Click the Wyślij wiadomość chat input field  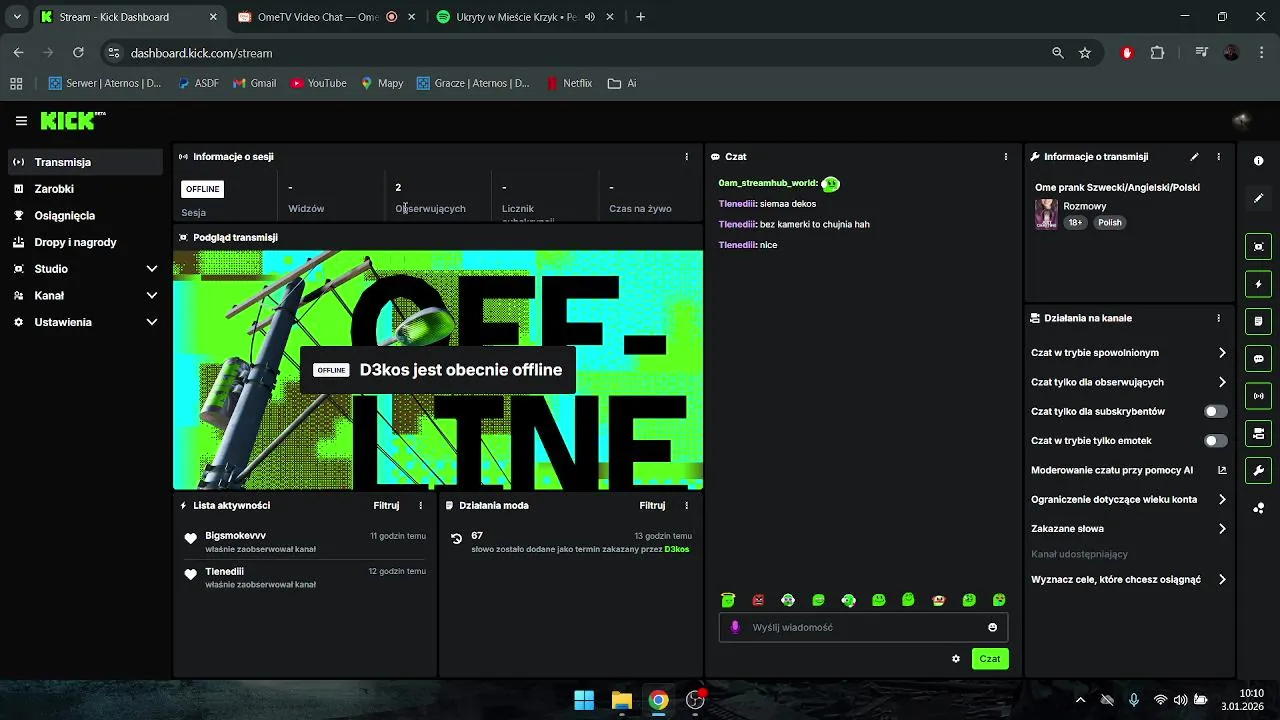click(x=863, y=627)
